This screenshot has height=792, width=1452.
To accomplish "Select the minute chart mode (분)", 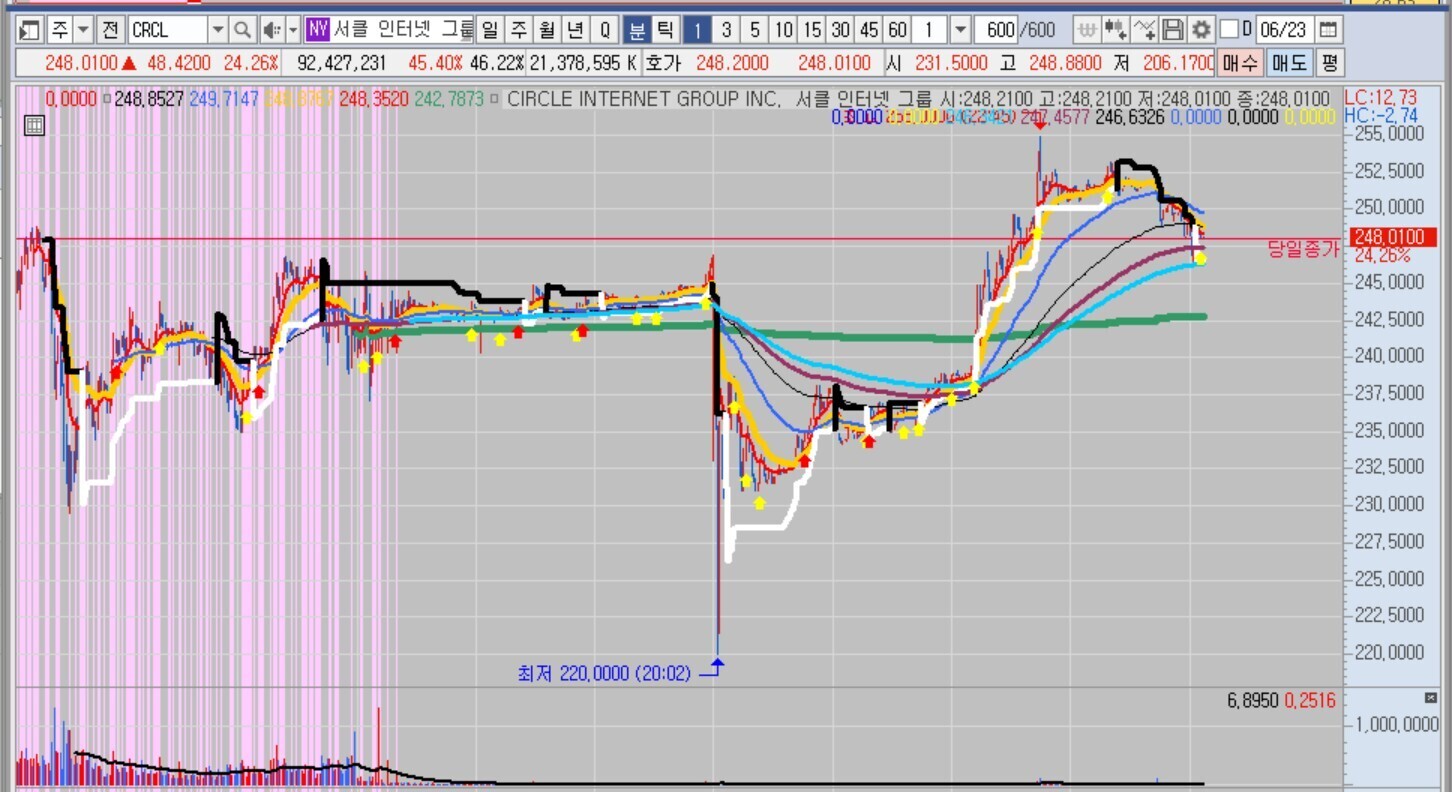I will (637, 29).
